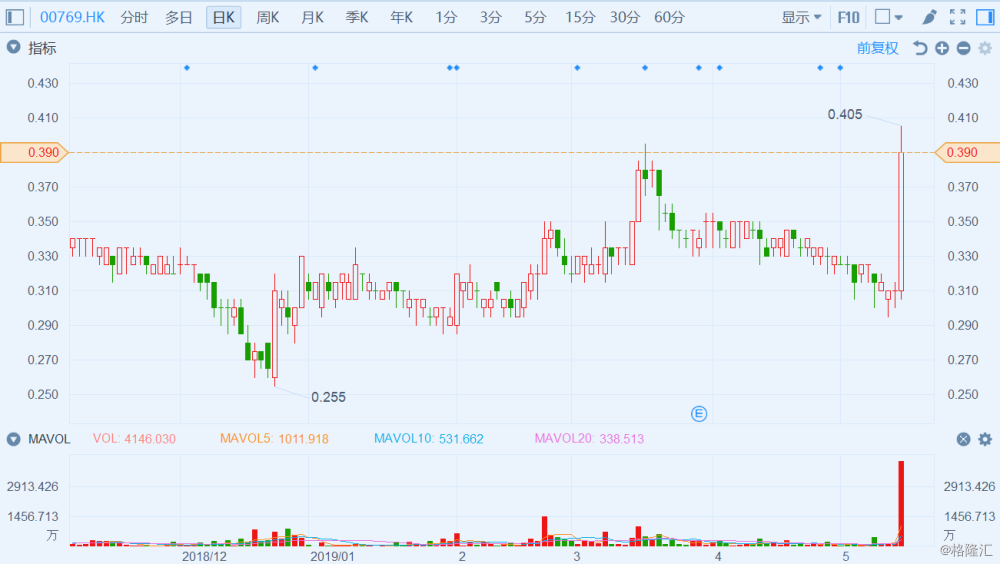Open the chart layout square dropdown
Image resolution: width=1000 pixels, height=564 pixels.
pos(889,17)
